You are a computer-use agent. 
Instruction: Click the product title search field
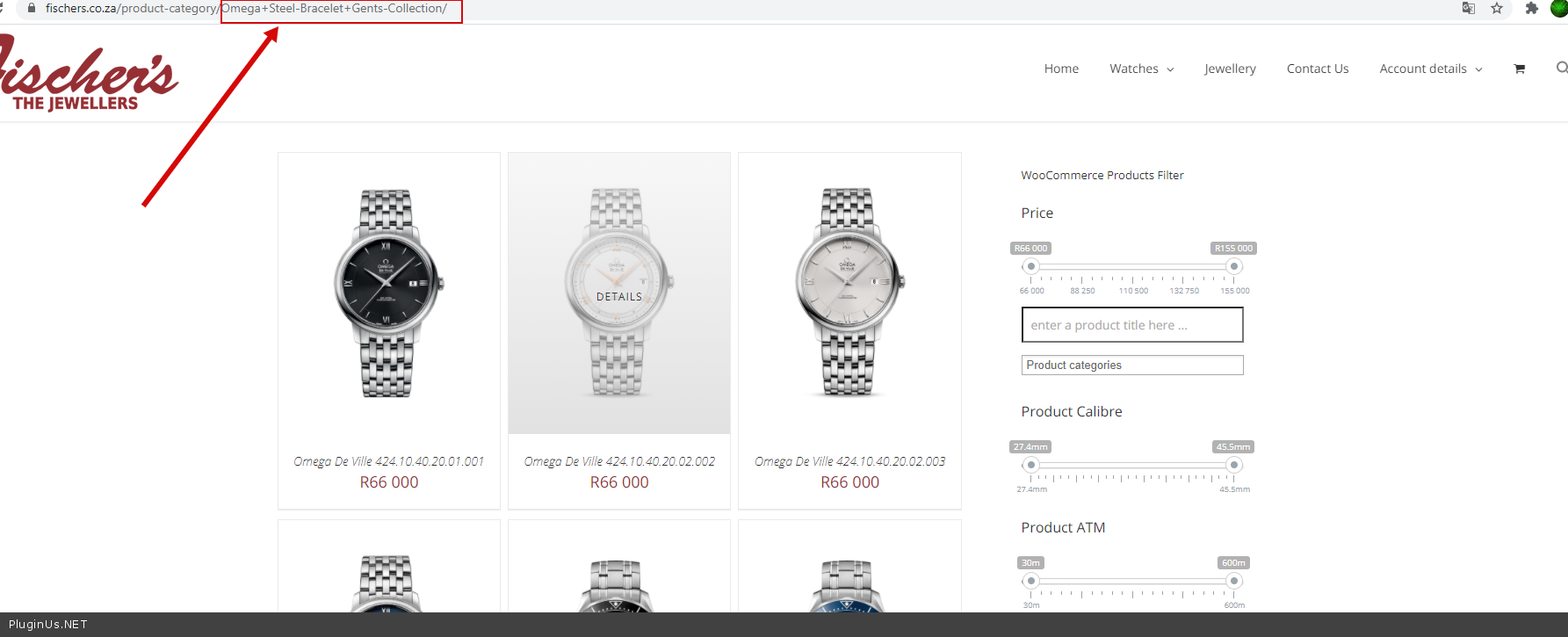point(1131,325)
